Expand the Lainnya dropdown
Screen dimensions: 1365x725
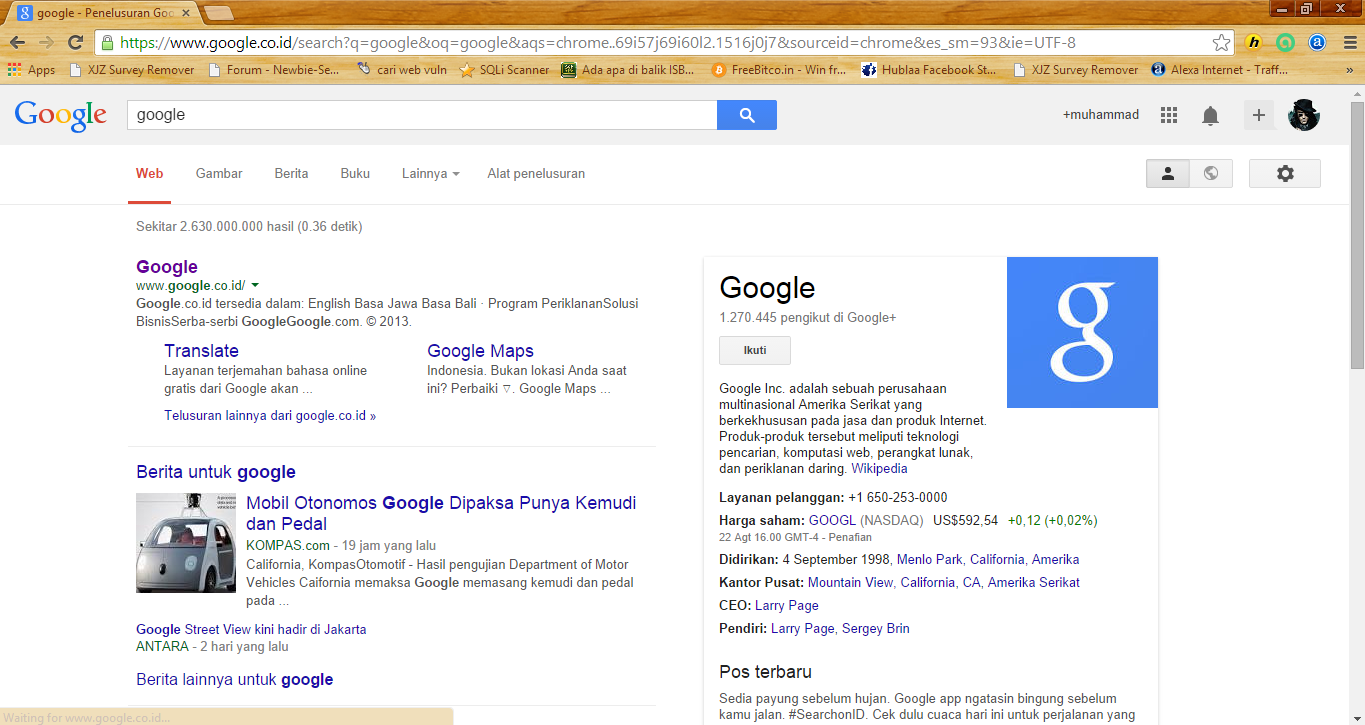point(431,173)
